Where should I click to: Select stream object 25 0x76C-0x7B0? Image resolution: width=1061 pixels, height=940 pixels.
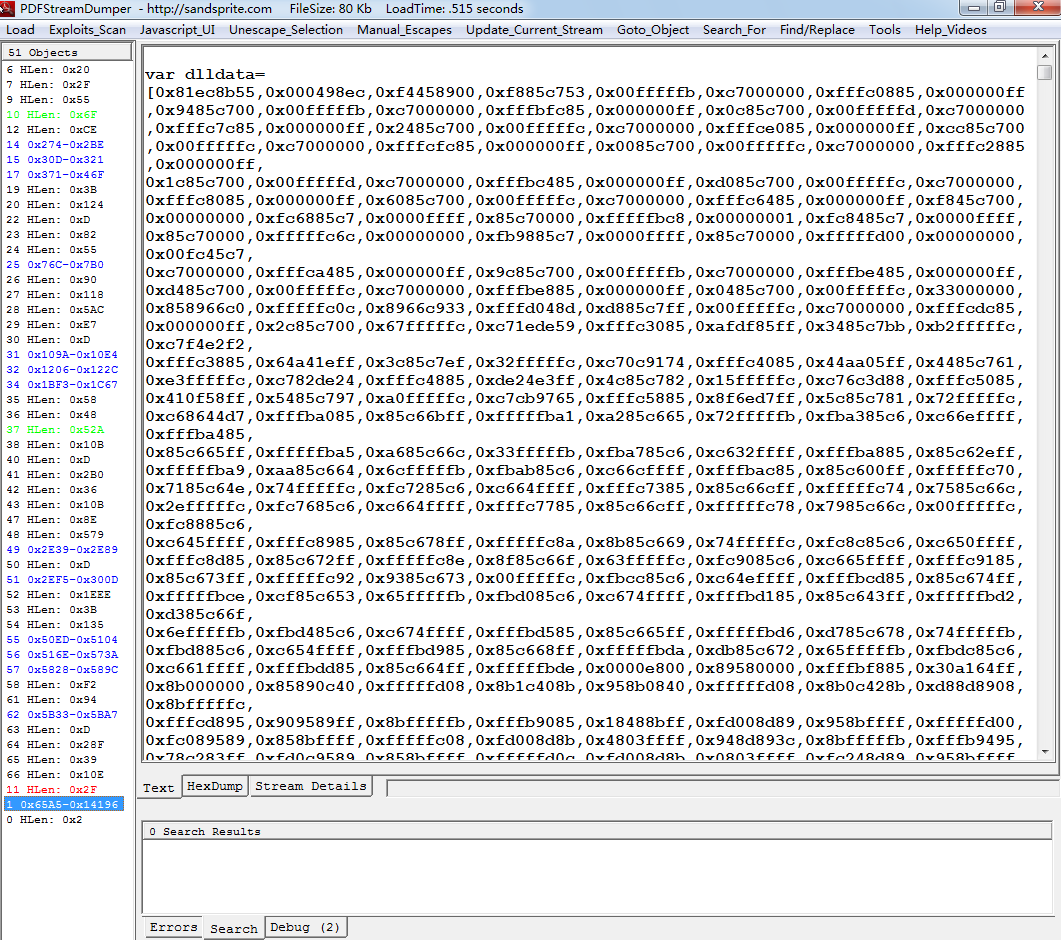[x=55, y=265]
